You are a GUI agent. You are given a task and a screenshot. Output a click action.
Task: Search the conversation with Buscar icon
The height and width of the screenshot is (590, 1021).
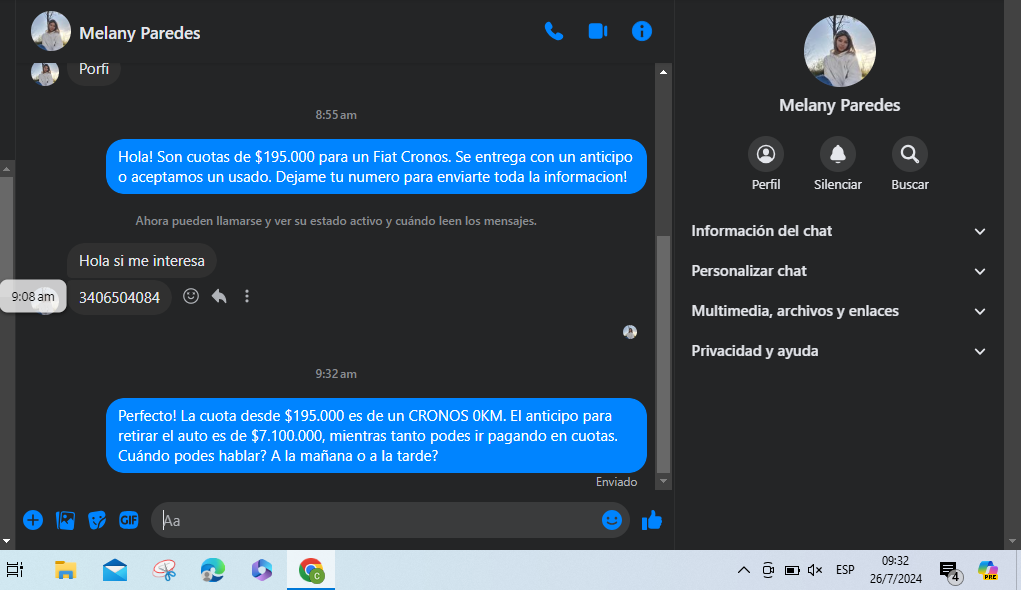pos(910,154)
